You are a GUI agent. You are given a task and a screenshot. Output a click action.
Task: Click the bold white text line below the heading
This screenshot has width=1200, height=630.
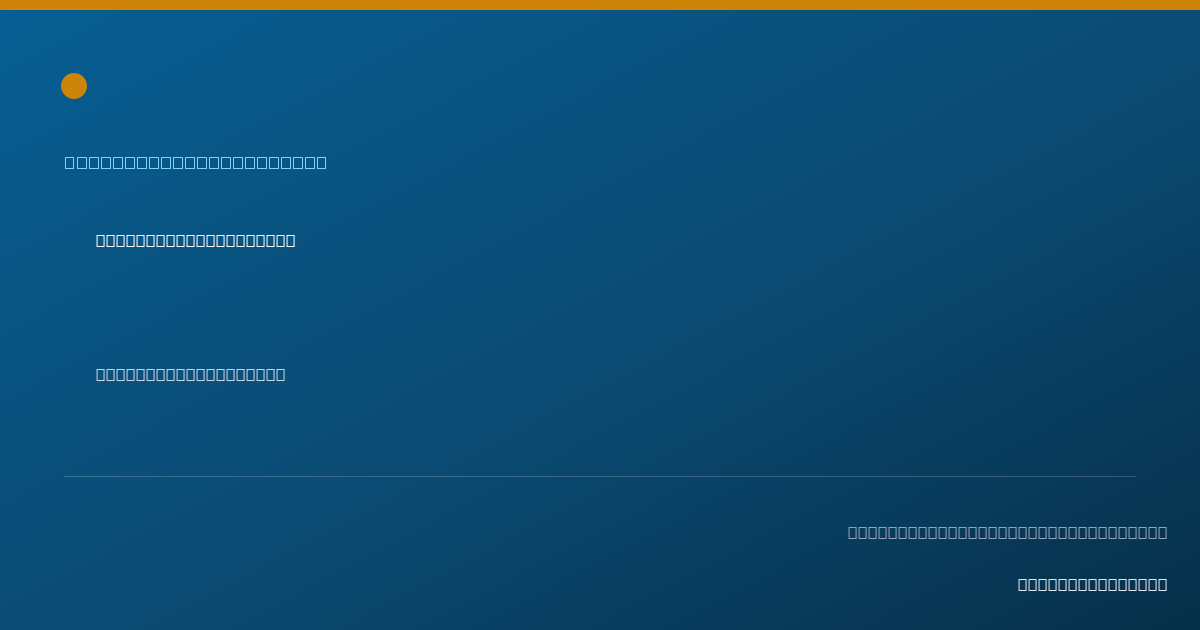[x=196, y=240]
